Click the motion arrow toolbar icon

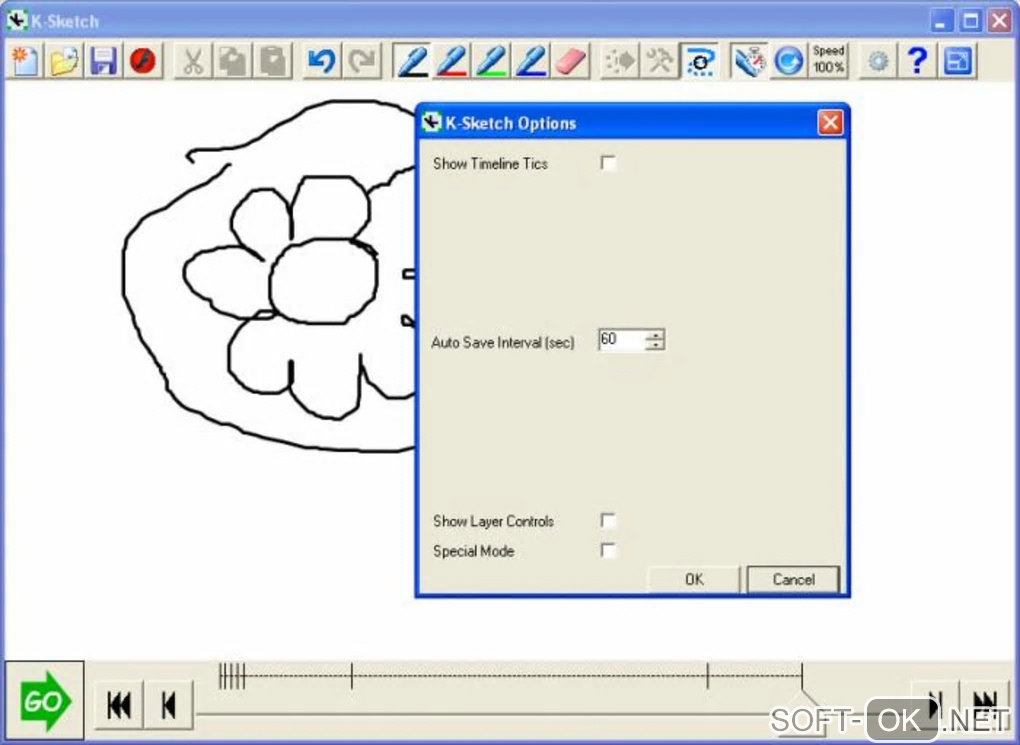[x=619, y=61]
